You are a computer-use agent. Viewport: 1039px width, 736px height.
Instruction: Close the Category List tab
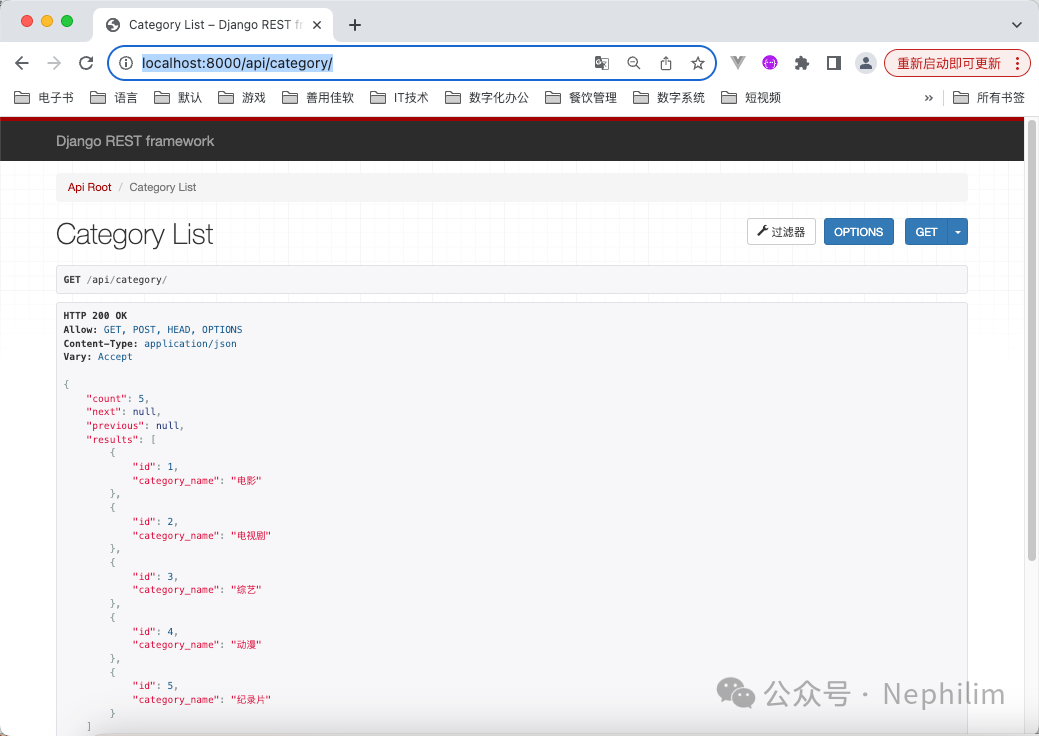point(317,25)
